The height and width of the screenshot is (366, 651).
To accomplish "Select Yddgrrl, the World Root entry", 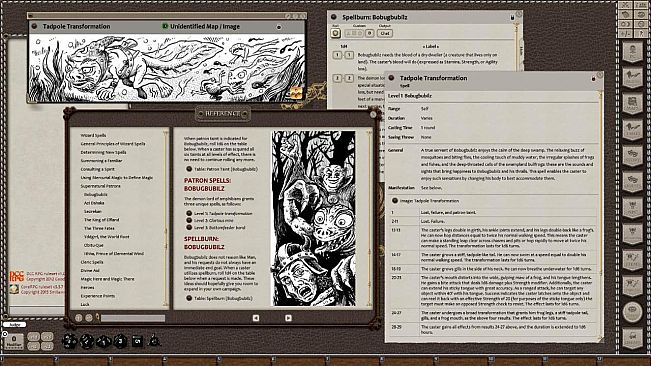I will click(107, 237).
